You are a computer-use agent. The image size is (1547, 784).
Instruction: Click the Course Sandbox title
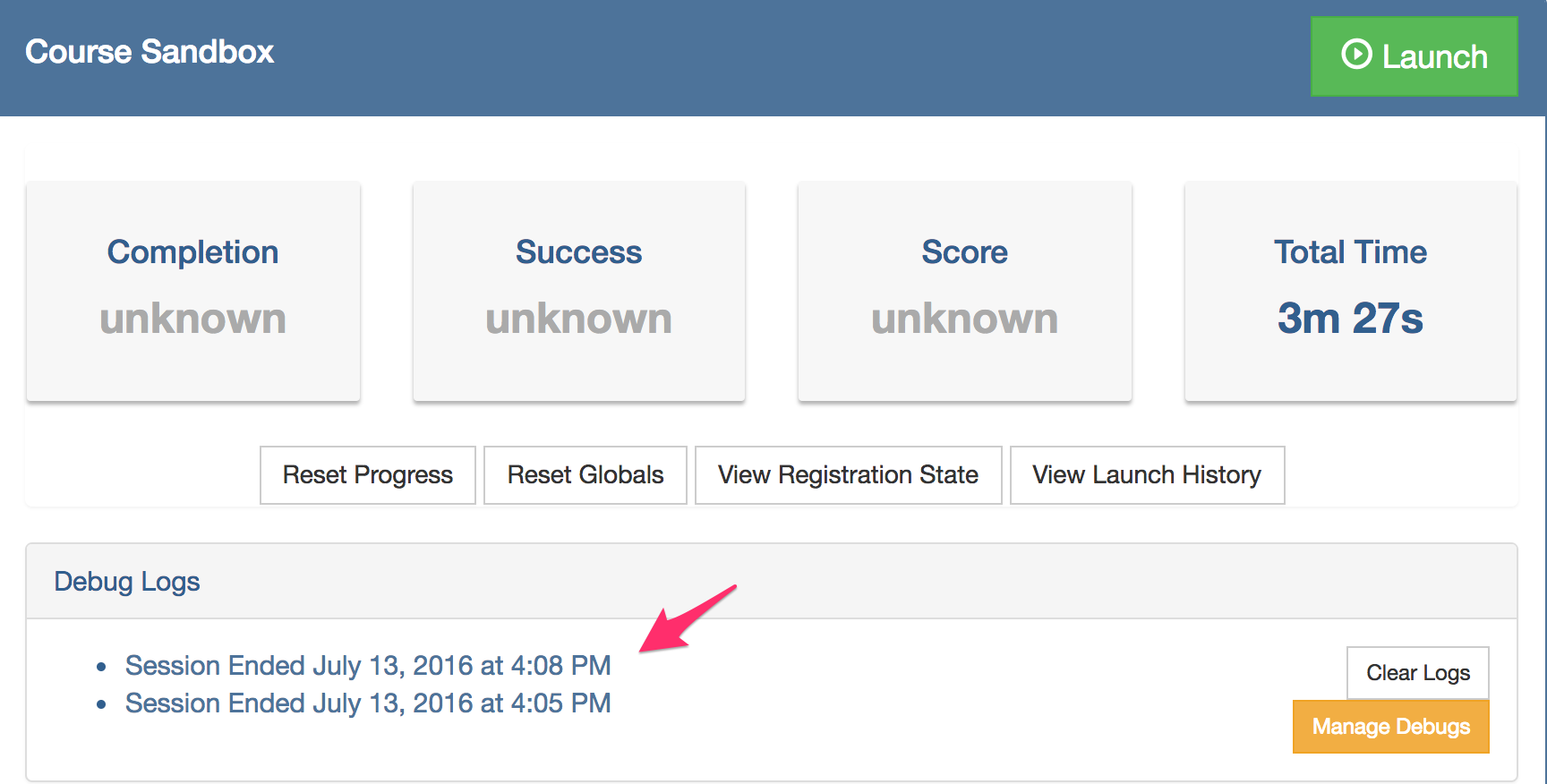click(150, 52)
